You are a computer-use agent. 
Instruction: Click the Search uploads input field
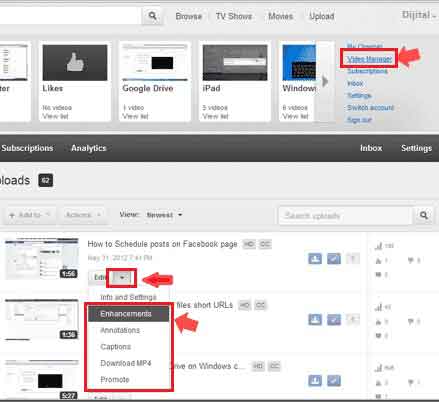(345, 216)
